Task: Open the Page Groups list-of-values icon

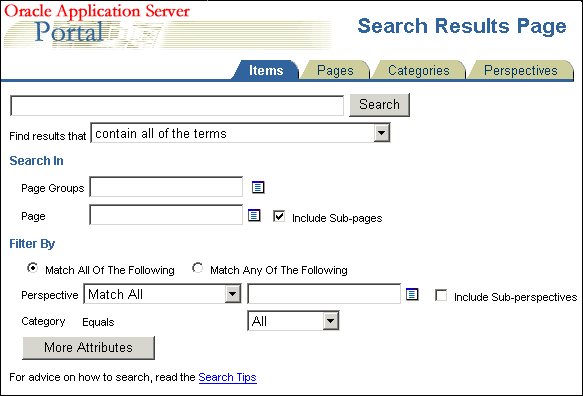Action: [x=258, y=187]
